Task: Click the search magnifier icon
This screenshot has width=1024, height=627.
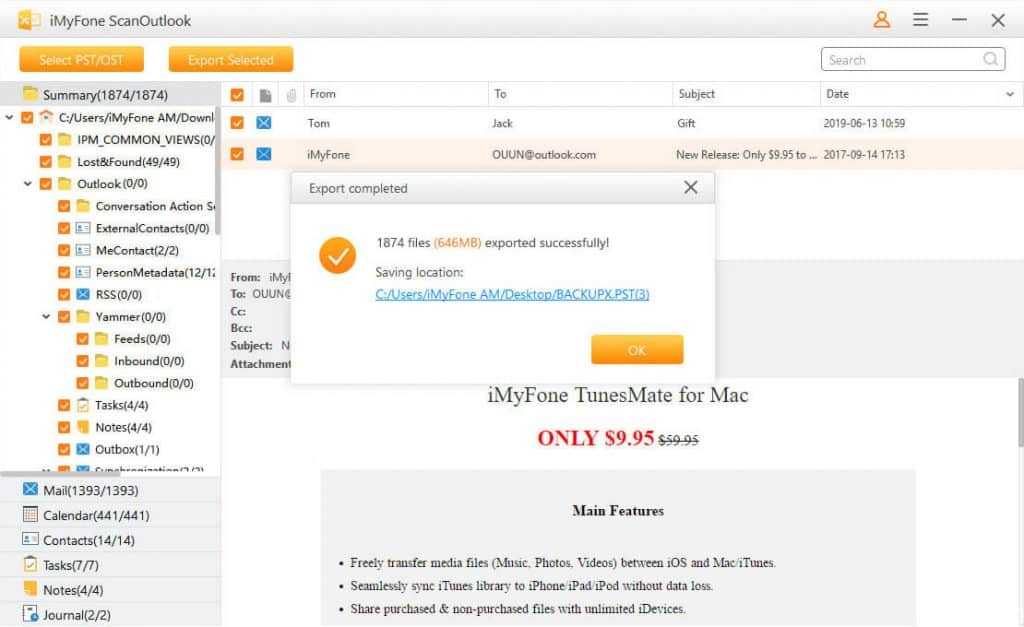Action: [991, 60]
